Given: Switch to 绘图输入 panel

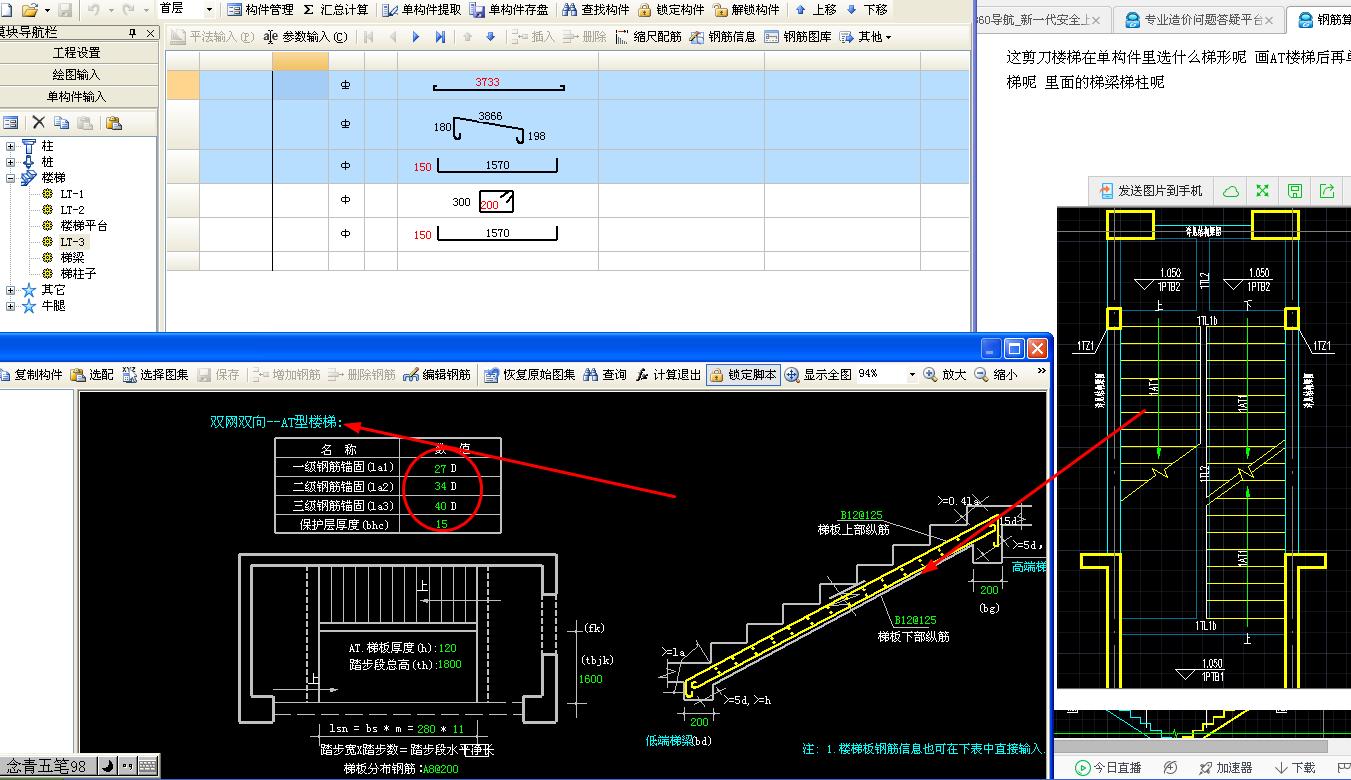Looking at the screenshot, I should (x=77, y=75).
